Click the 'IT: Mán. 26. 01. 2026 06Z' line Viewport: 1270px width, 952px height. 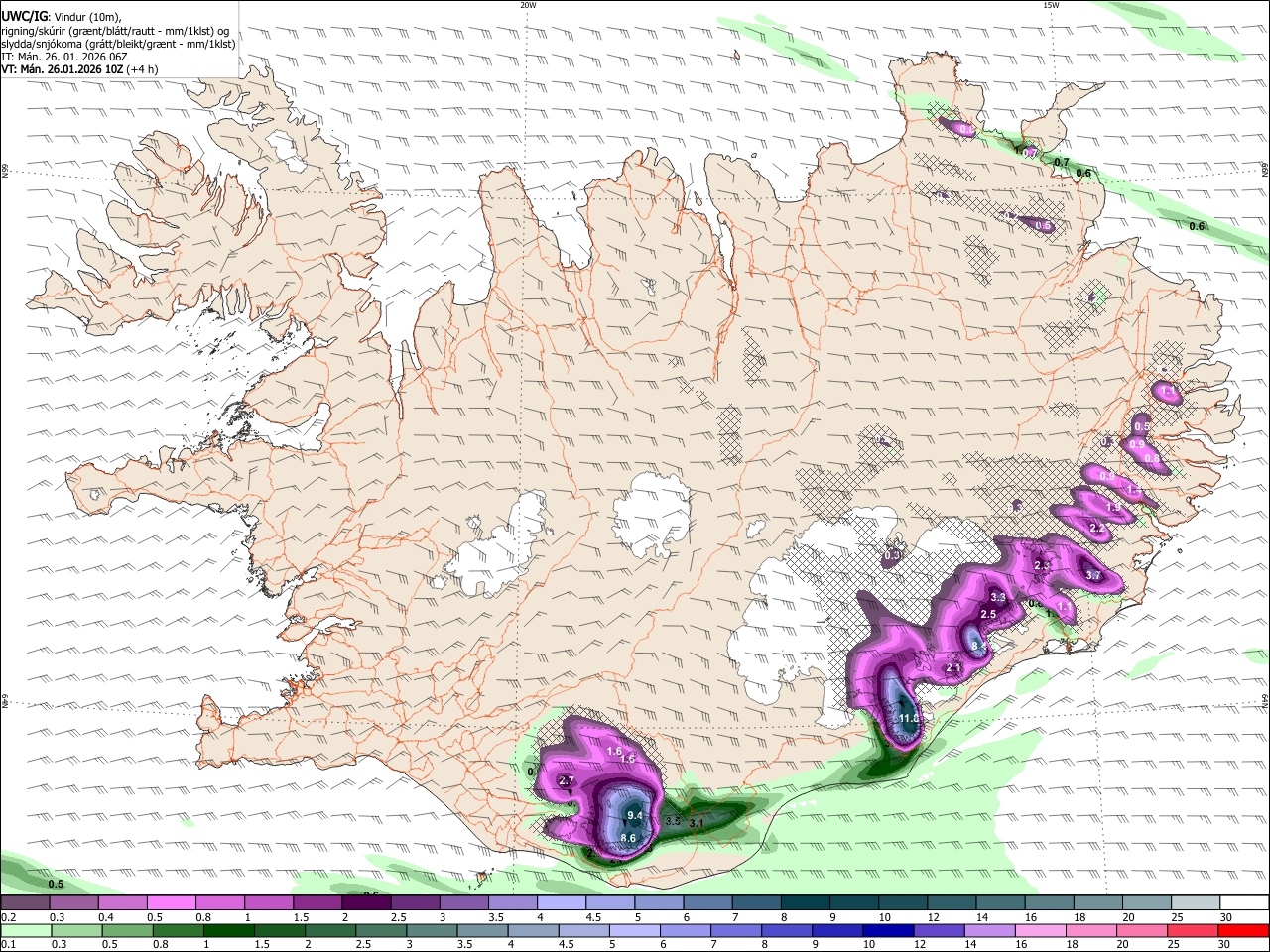[63, 57]
